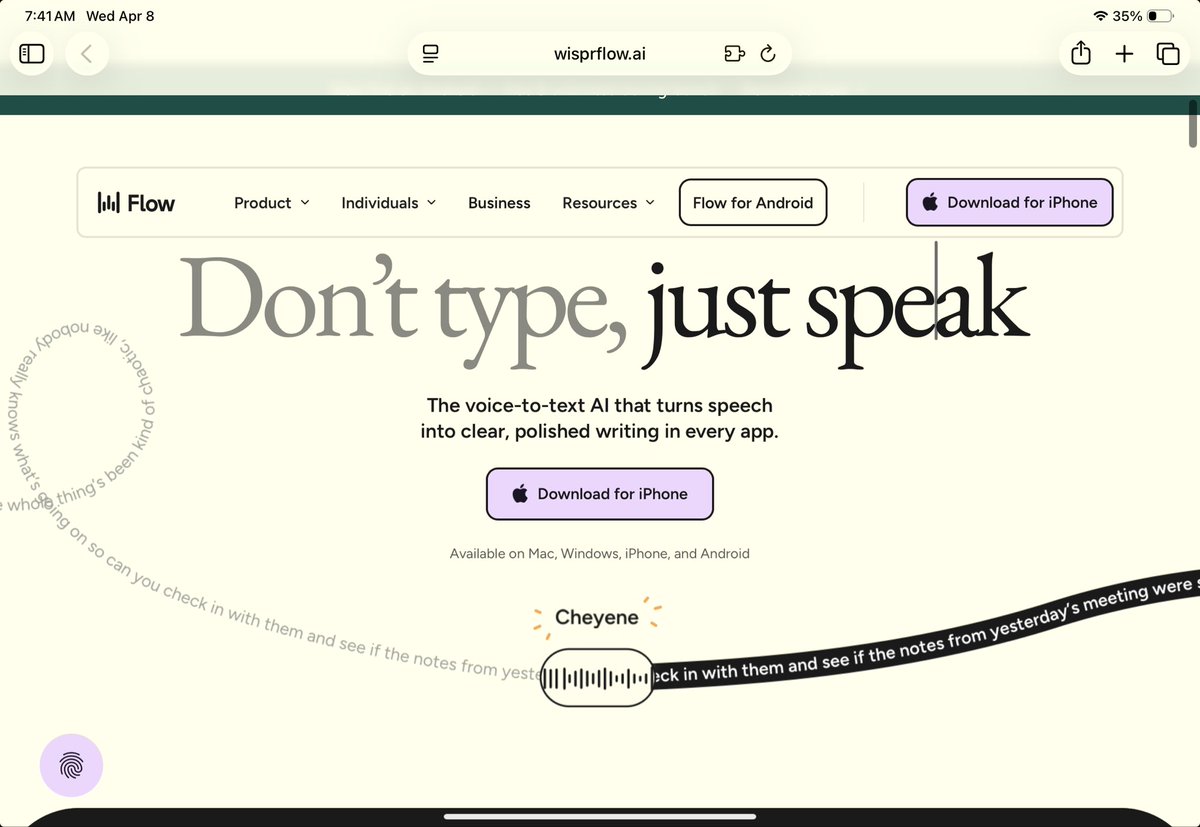Open the Business page
1200x827 pixels.
point(499,203)
